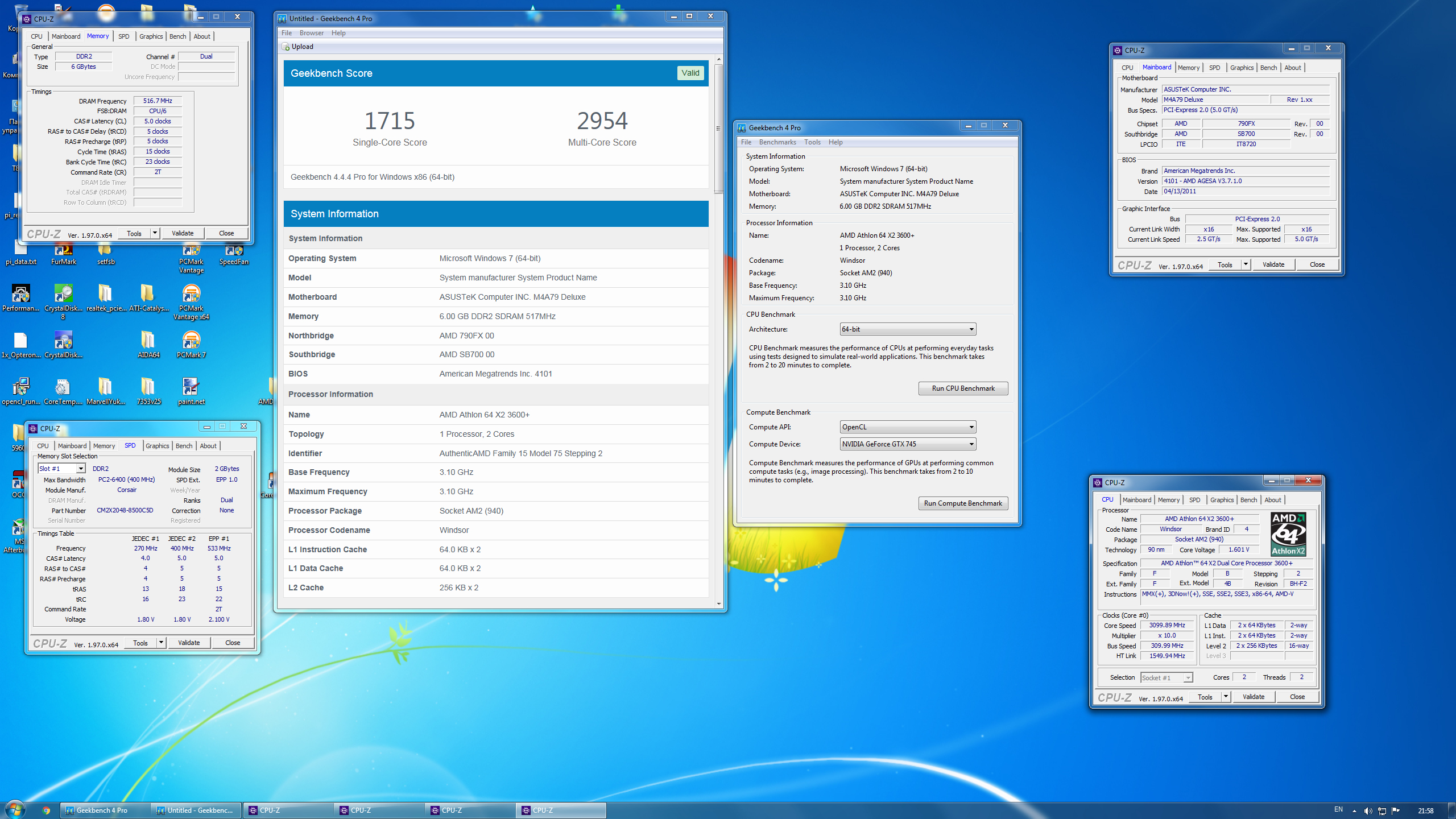Viewport: 1456px width, 819px height.
Task: Open the MarvellYukon folder icon
Action: pyautogui.click(x=106, y=391)
